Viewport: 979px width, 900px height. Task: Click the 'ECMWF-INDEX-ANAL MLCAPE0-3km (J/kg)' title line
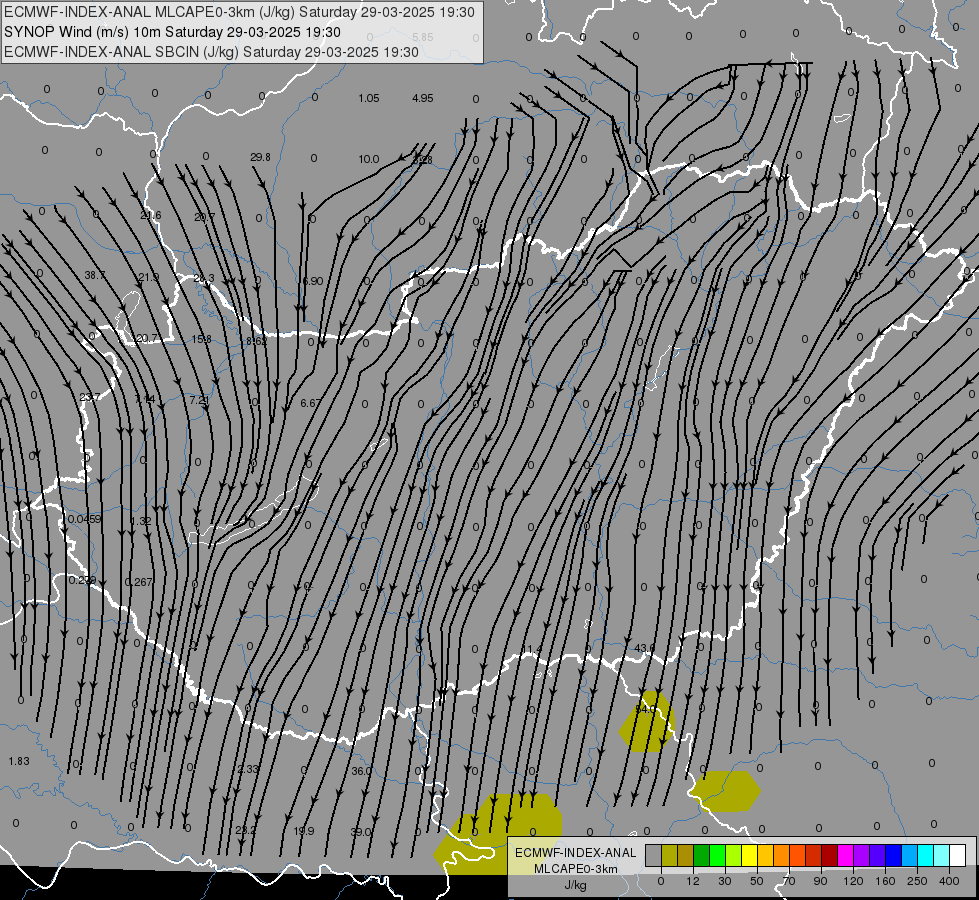tap(239, 12)
